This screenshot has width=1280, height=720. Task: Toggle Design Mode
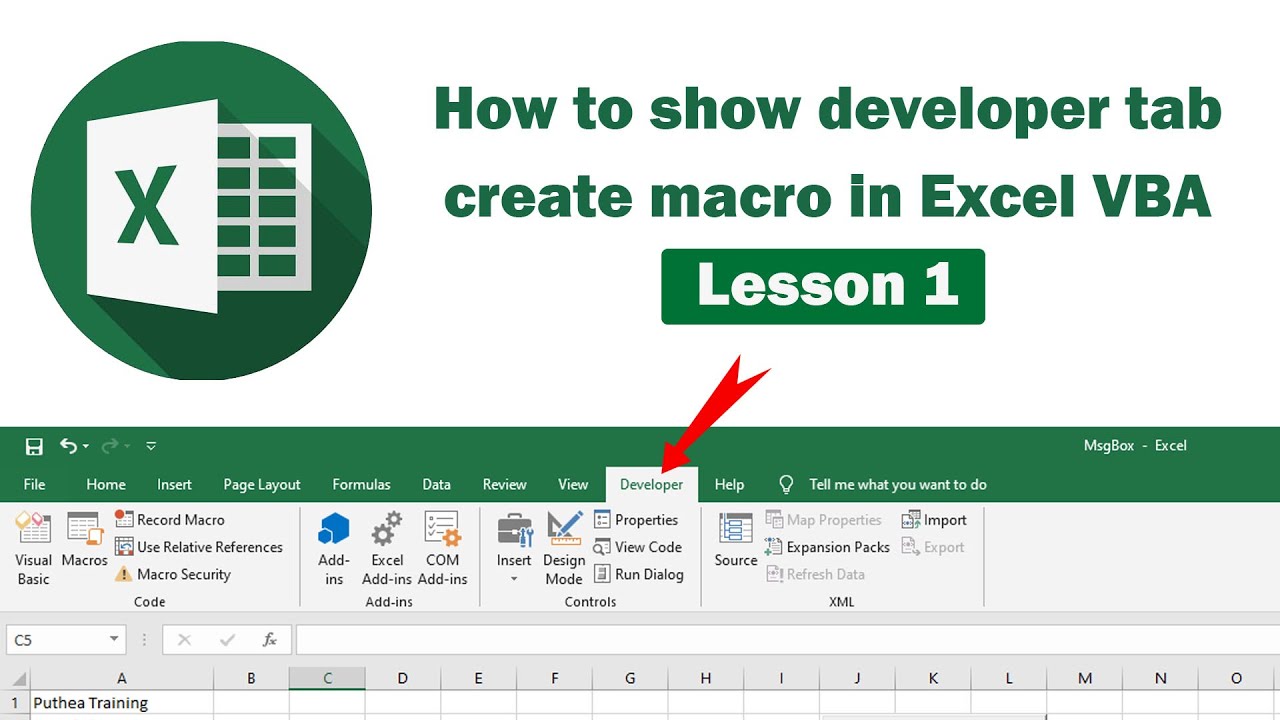coord(564,548)
